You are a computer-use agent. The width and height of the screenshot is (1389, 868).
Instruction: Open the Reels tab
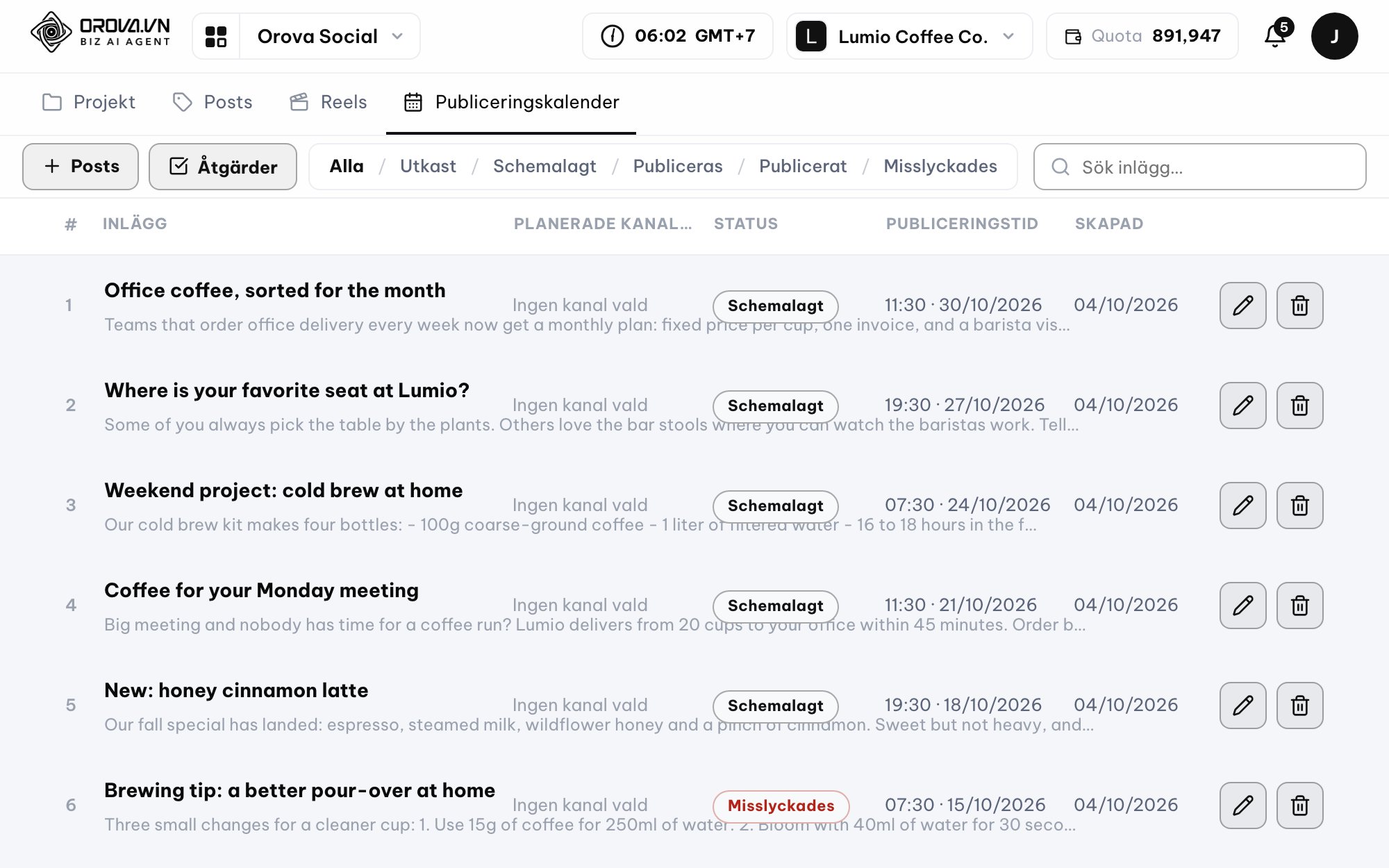click(328, 102)
